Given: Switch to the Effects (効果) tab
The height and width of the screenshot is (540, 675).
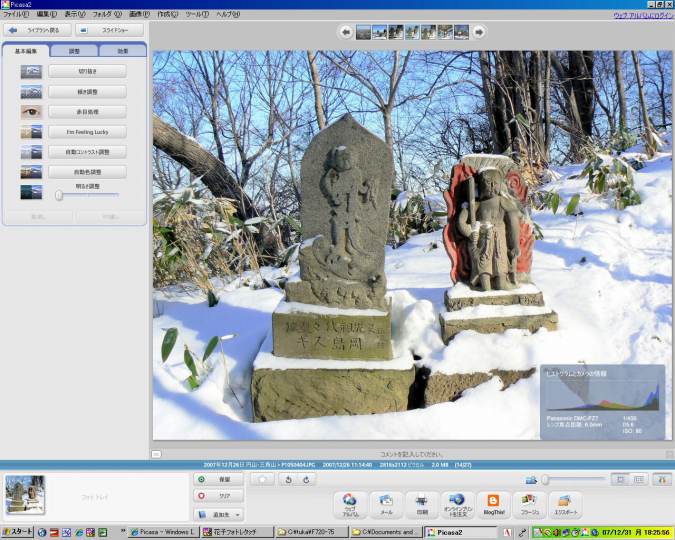Looking at the screenshot, I should tap(122, 50).
